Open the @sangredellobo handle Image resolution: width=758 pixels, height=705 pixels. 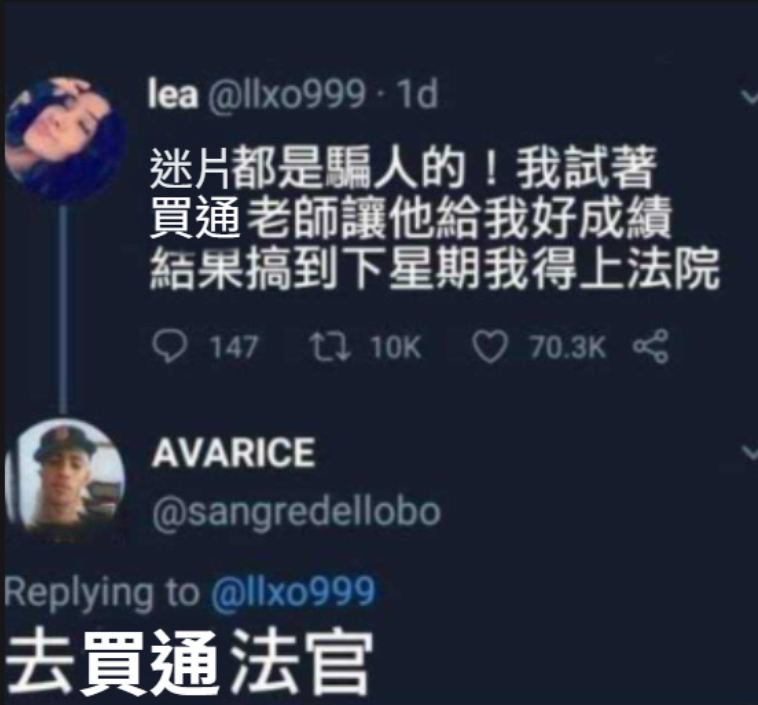pos(296,513)
